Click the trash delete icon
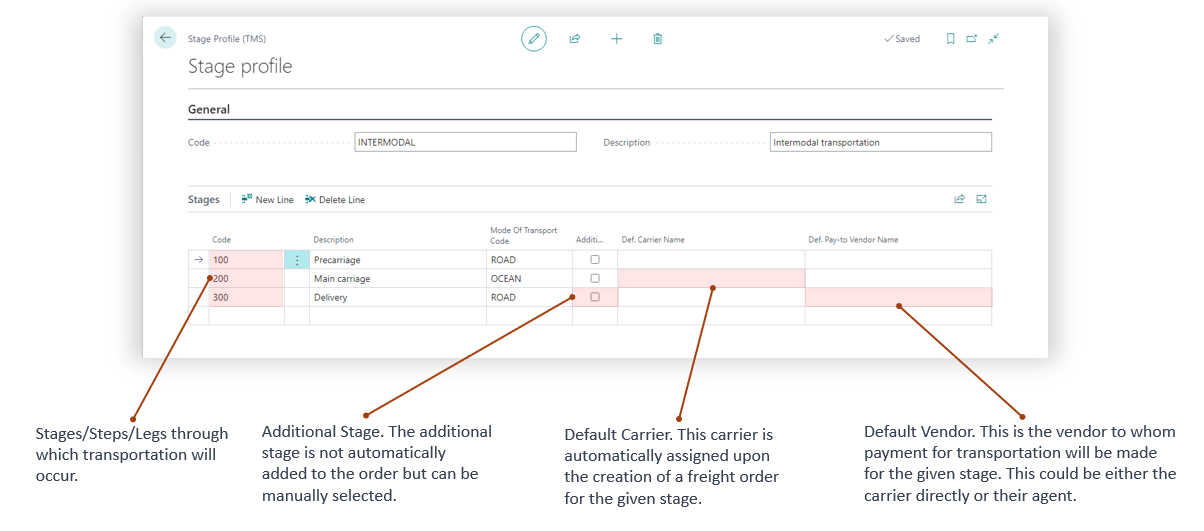 click(x=657, y=39)
